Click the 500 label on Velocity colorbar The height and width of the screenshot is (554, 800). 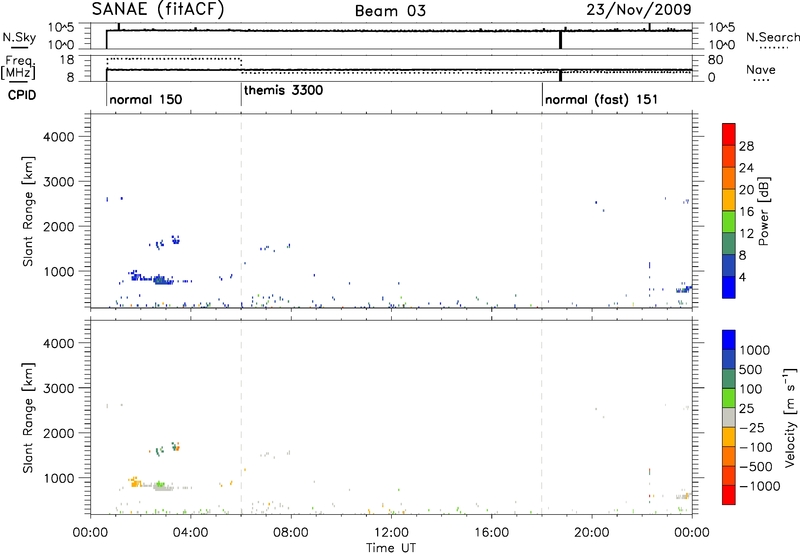[751, 370]
